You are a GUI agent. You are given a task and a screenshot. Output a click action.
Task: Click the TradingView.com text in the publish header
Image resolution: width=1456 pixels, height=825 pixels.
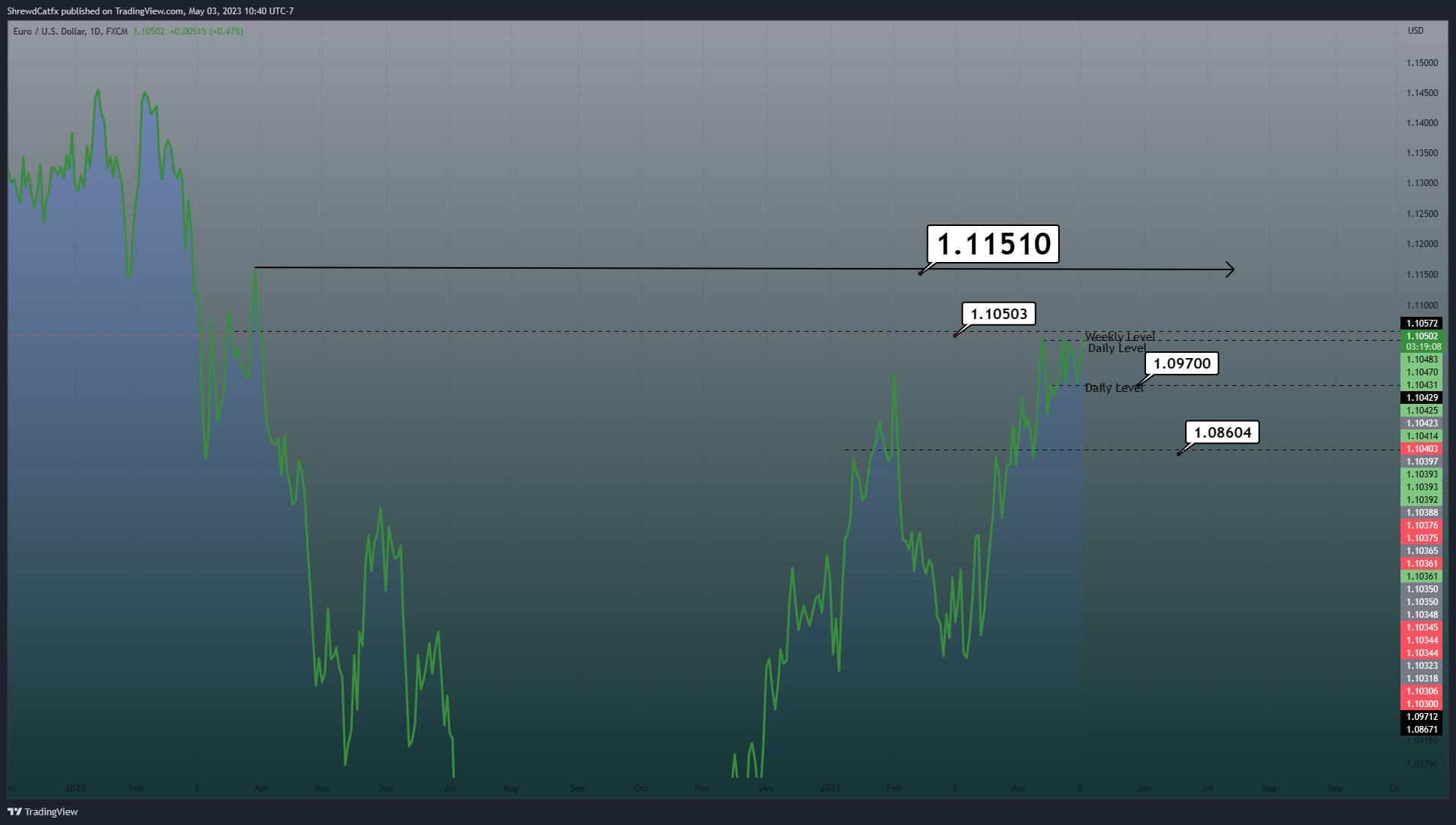tap(149, 11)
